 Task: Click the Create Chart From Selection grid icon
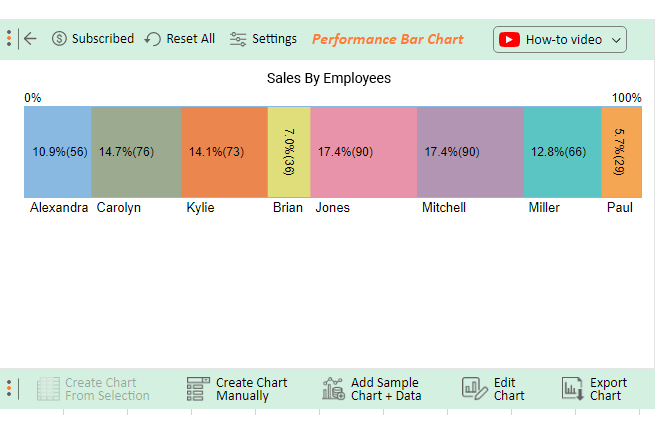pos(48,389)
